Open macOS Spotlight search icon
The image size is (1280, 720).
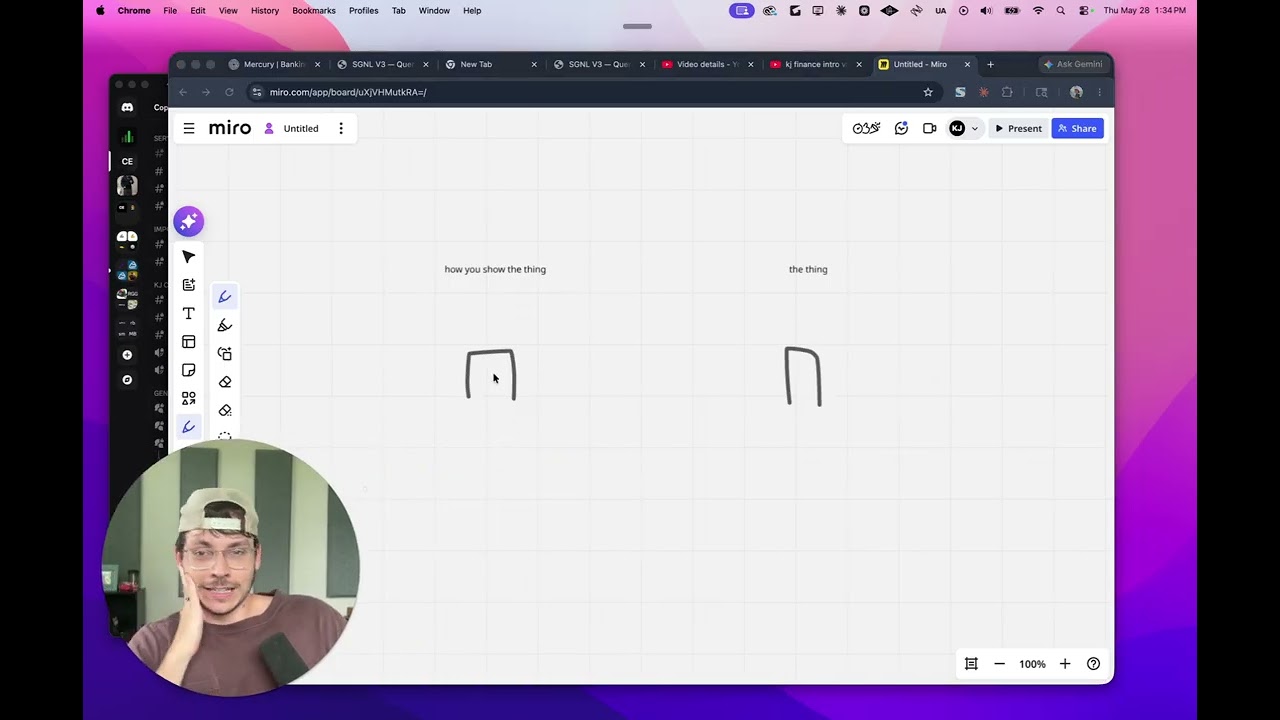[x=1060, y=10]
